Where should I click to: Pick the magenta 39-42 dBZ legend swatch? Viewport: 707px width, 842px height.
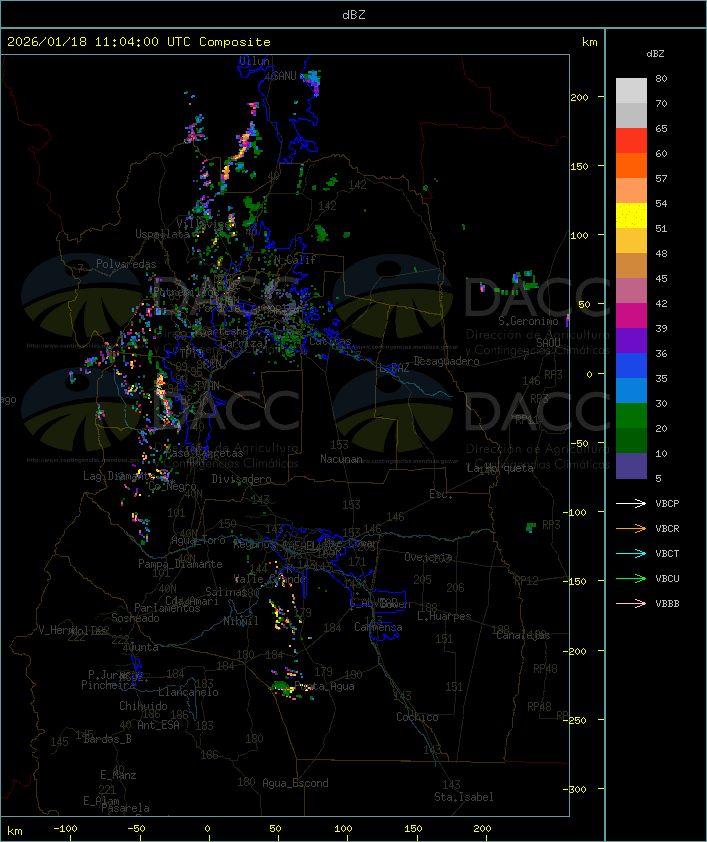point(631,316)
